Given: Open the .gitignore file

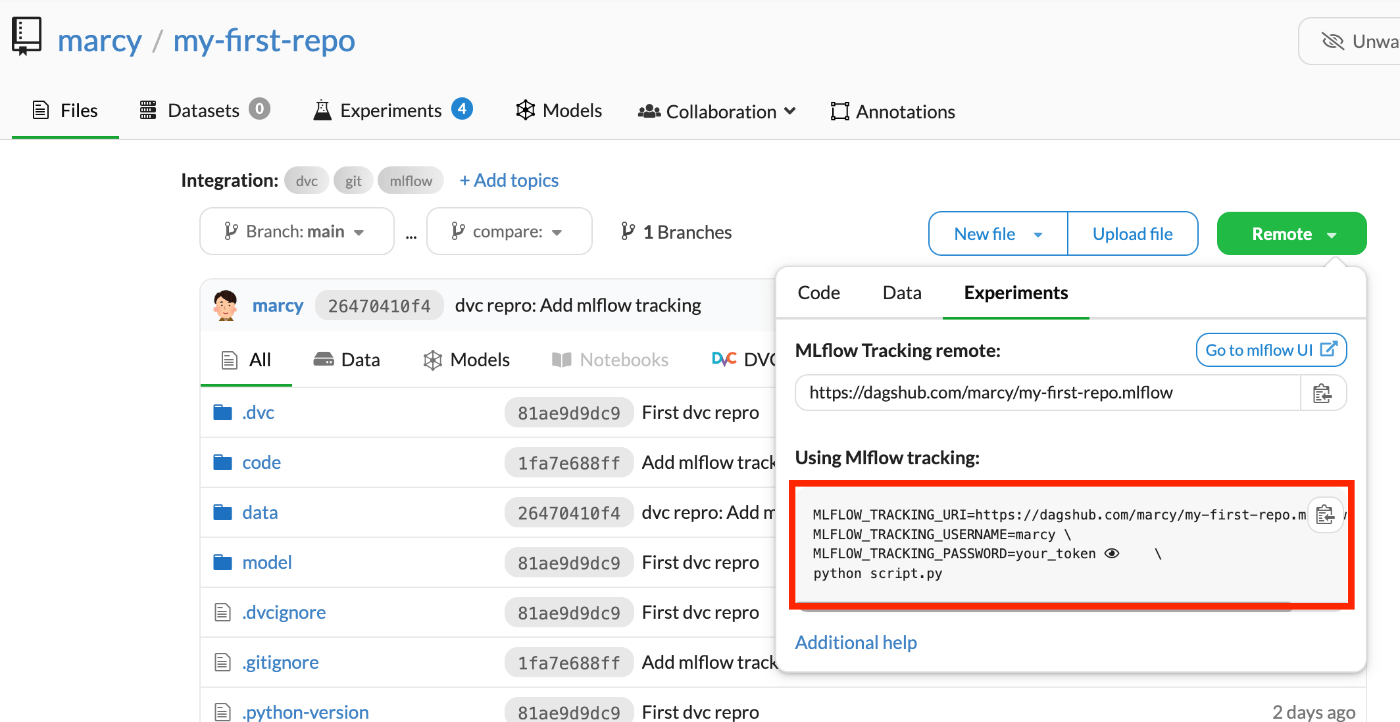Looking at the screenshot, I should (280, 662).
